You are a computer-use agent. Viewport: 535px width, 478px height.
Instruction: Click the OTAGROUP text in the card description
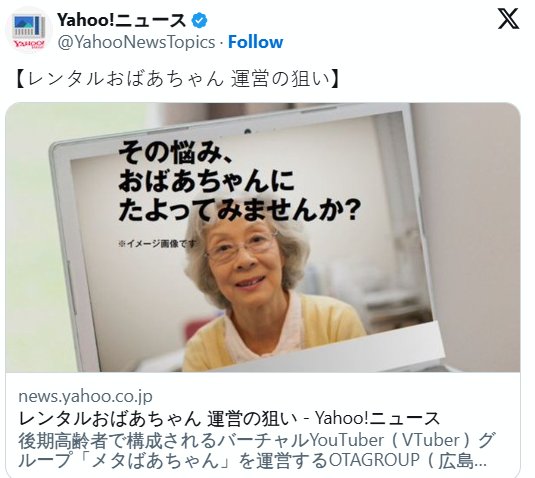pos(374,460)
